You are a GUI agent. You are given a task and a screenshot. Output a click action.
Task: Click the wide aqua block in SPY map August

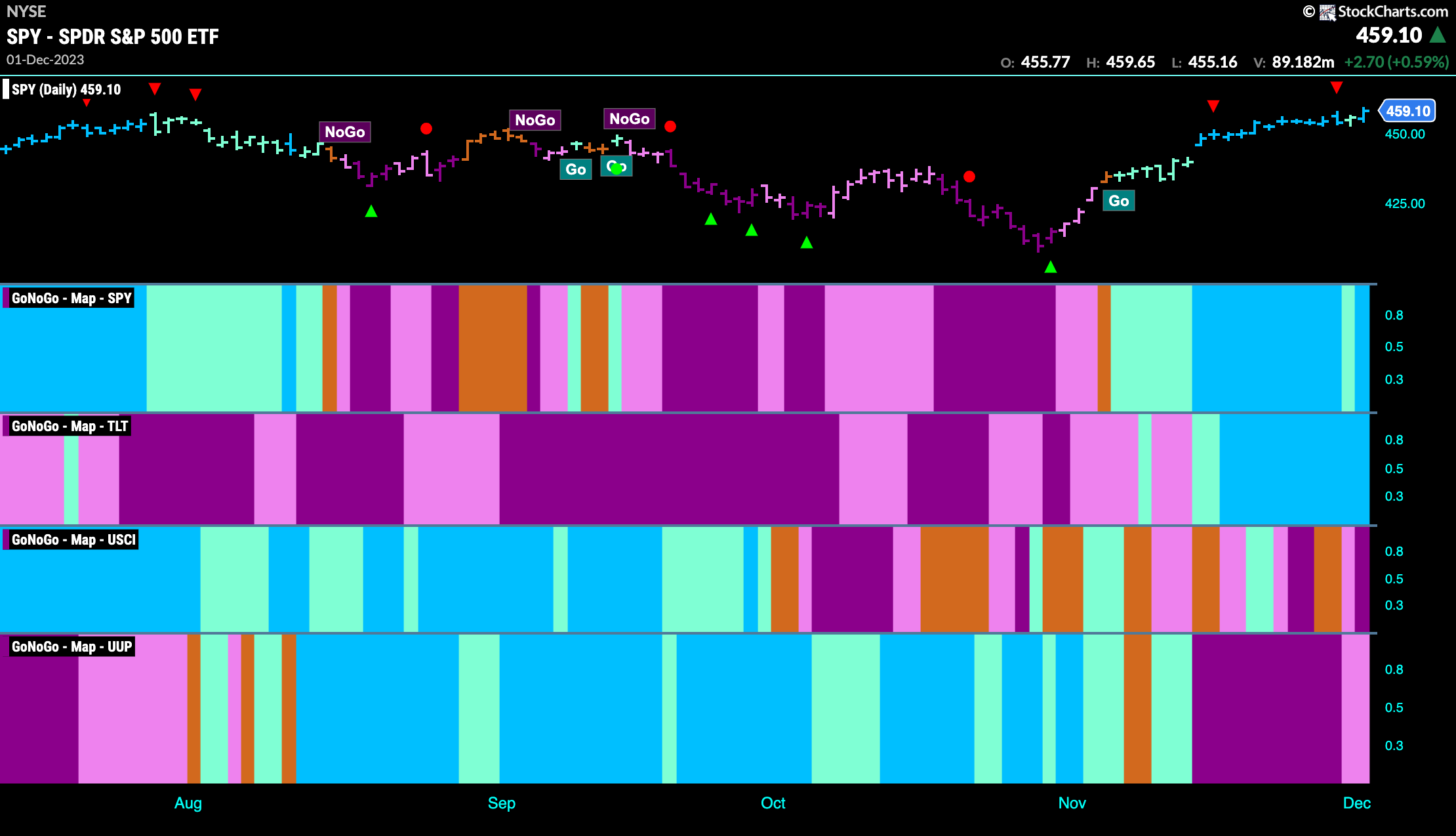pyautogui.click(x=214, y=348)
